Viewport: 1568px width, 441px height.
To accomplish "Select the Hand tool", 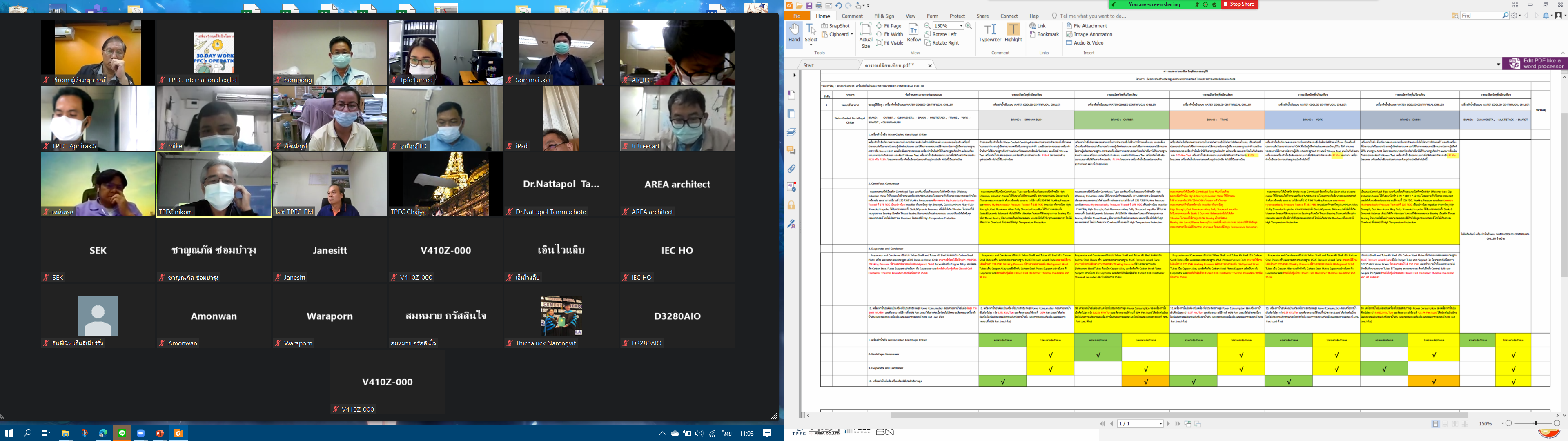I will (x=794, y=33).
